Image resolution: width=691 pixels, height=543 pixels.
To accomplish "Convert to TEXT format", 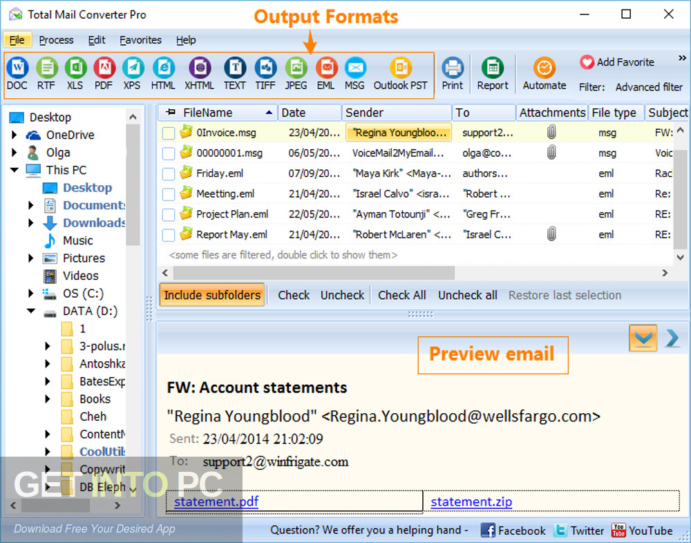I will [235, 74].
